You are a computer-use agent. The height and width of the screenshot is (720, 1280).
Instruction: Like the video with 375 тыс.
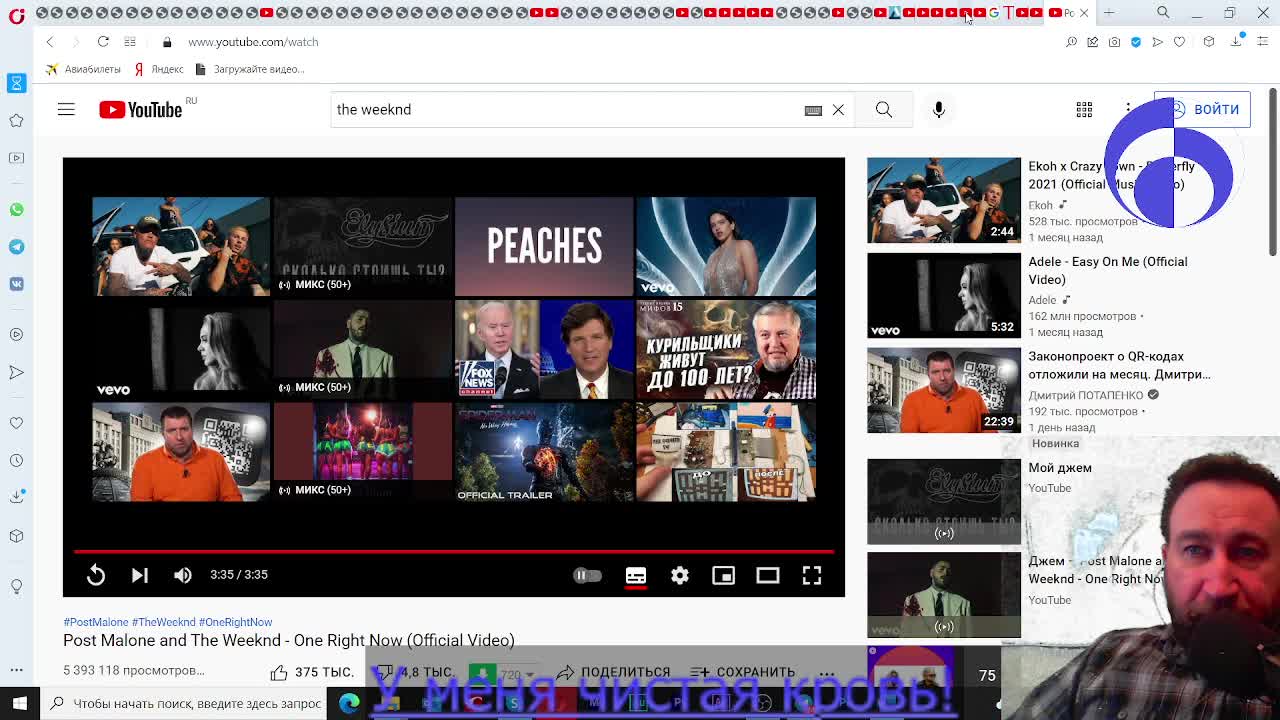(x=311, y=672)
